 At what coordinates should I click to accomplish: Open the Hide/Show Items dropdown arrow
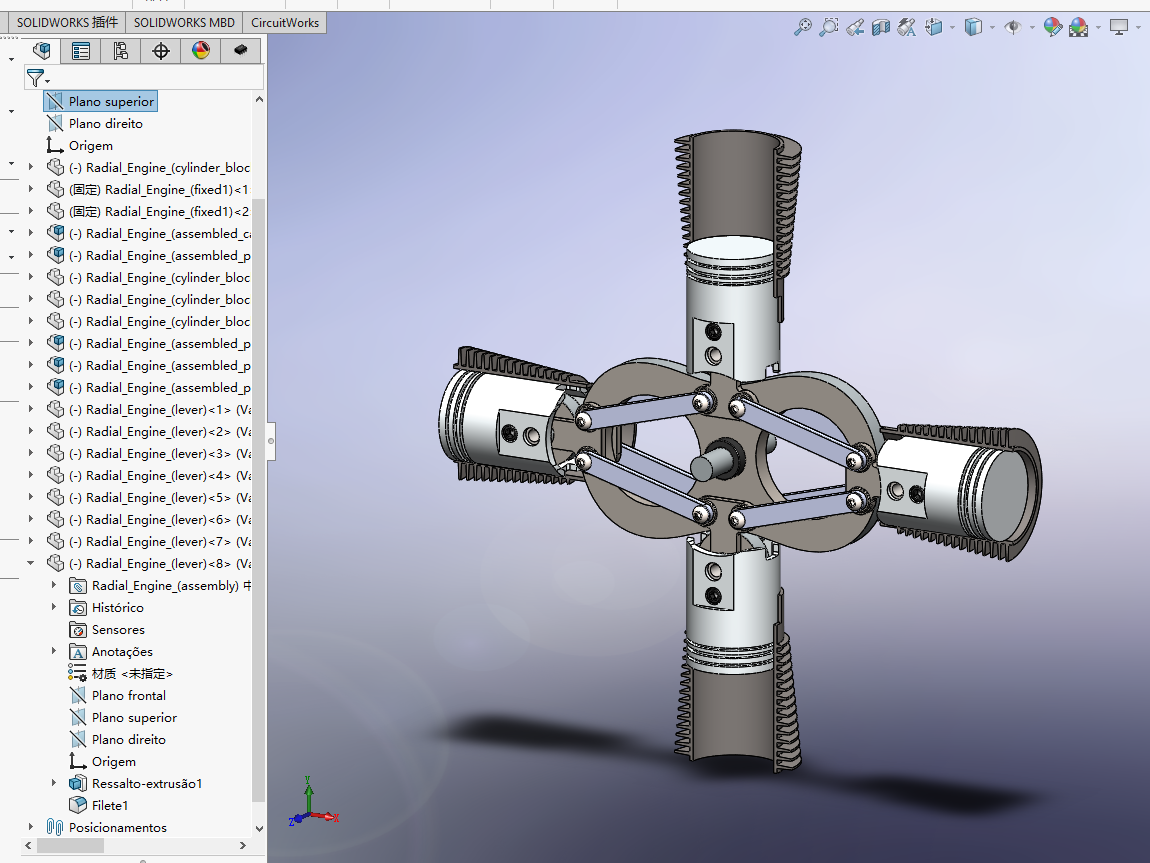(1032, 28)
